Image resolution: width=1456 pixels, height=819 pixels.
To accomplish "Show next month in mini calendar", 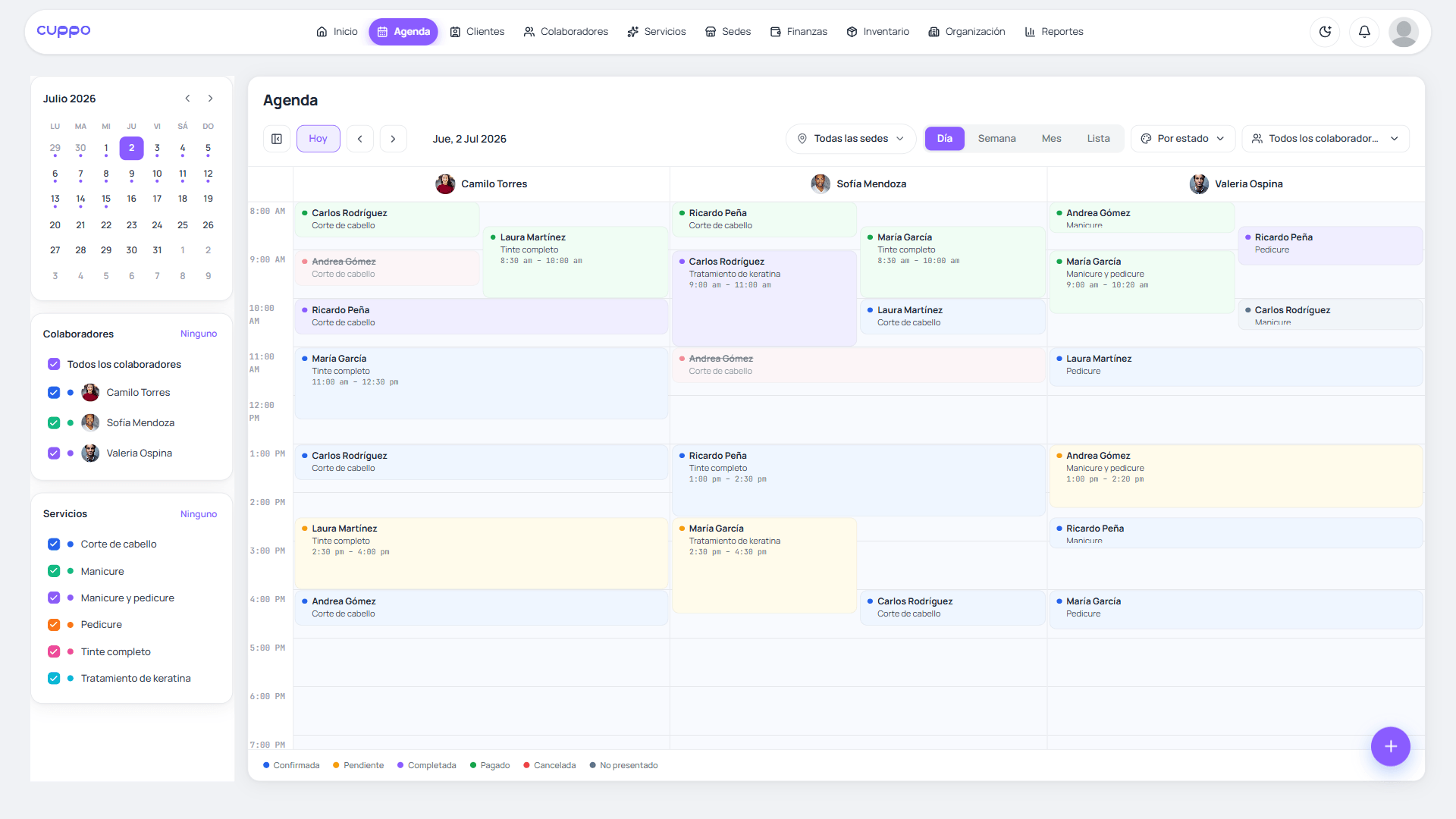I will 210,99.
